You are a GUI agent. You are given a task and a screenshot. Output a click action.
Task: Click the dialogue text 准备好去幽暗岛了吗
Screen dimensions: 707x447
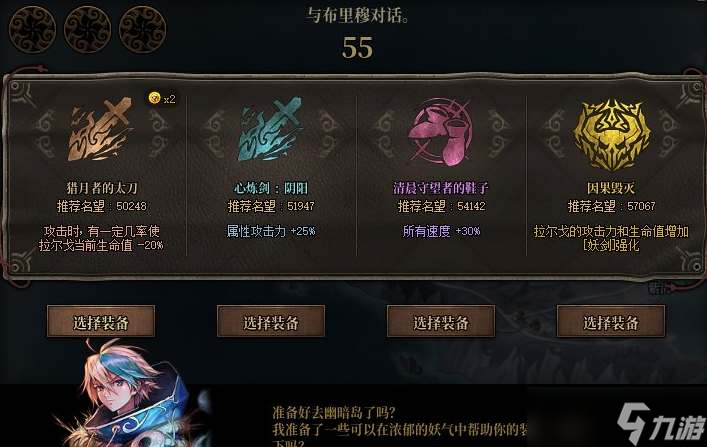tap(334, 412)
